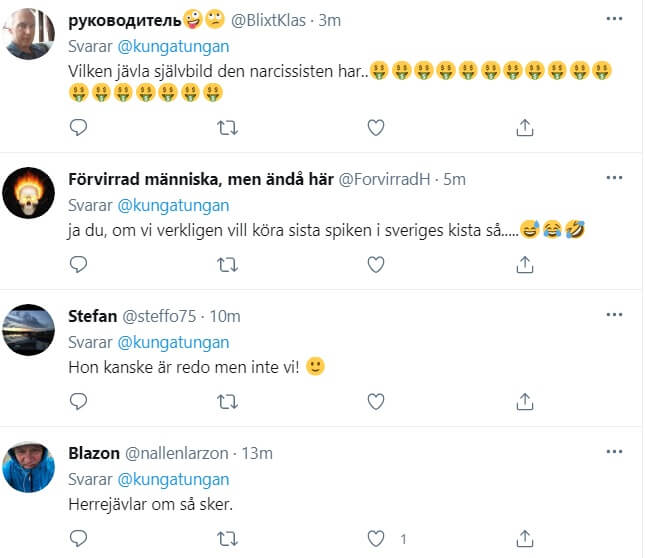The image size is (645, 558).
Task: Share the BlixtKlas tweet
Action: click(x=524, y=127)
